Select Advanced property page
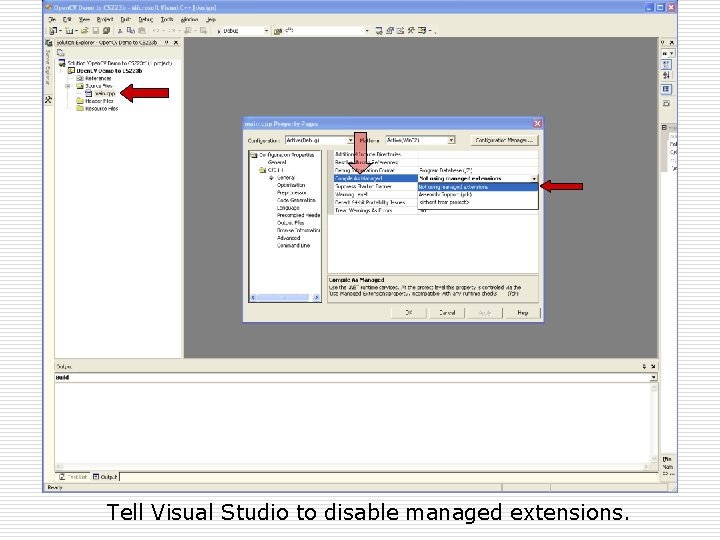Viewport: 720px width, 540px height. pos(288,238)
